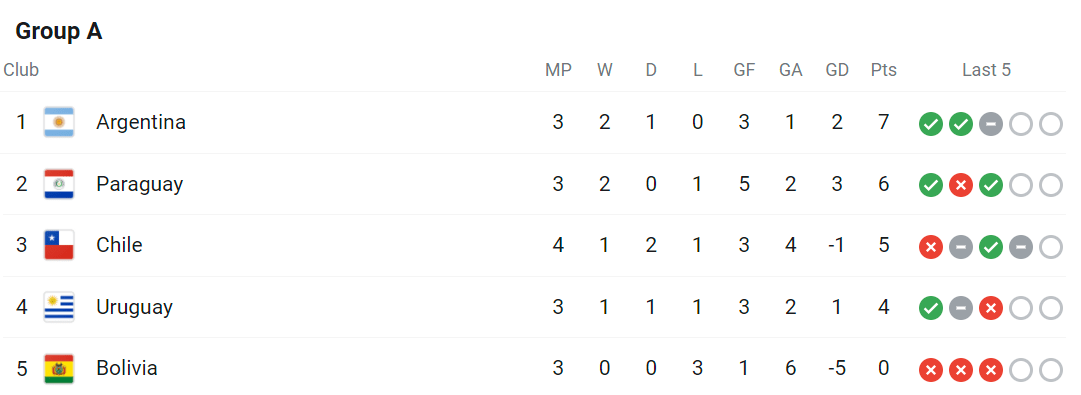Click Uruguay's red loss result icon

pos(991,308)
